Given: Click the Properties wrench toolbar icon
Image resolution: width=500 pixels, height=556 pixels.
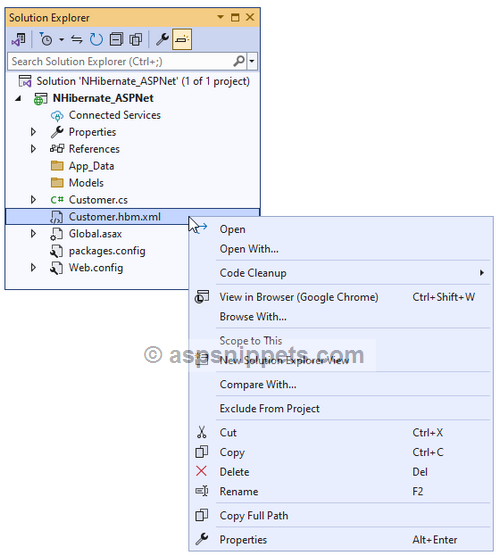Looking at the screenshot, I should pos(162,39).
